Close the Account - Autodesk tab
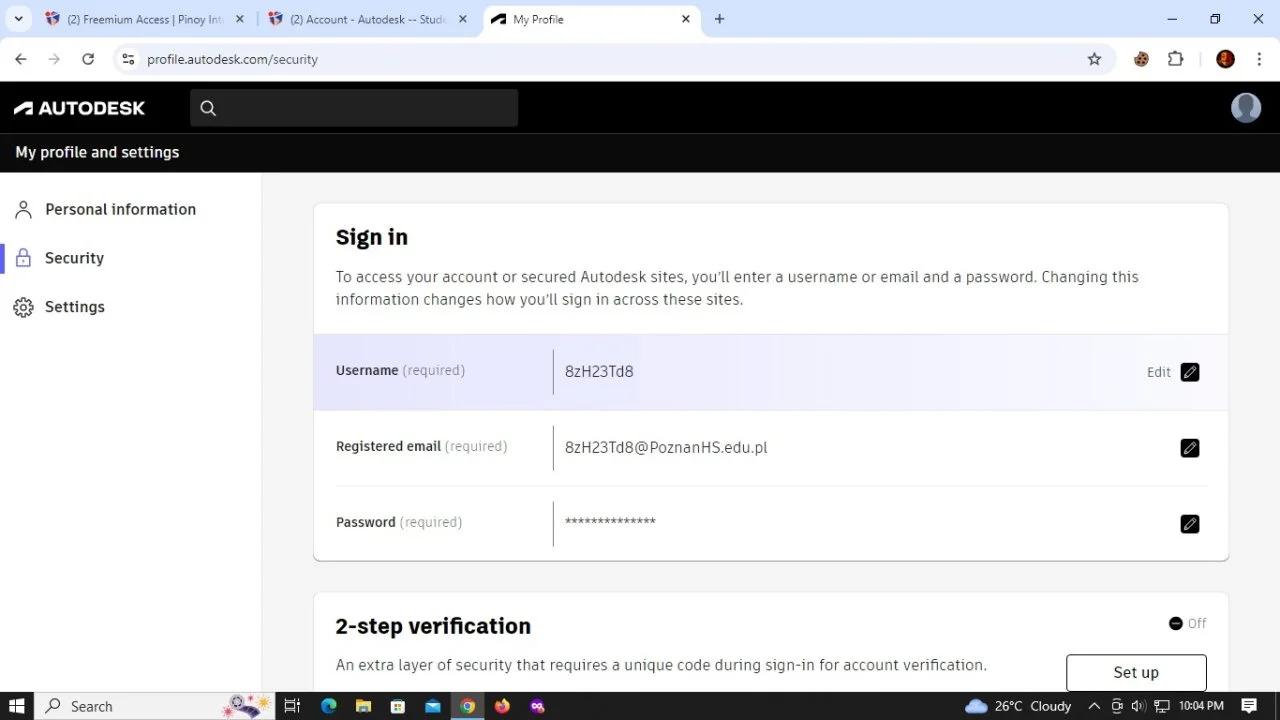This screenshot has height=720, width=1280. click(462, 19)
